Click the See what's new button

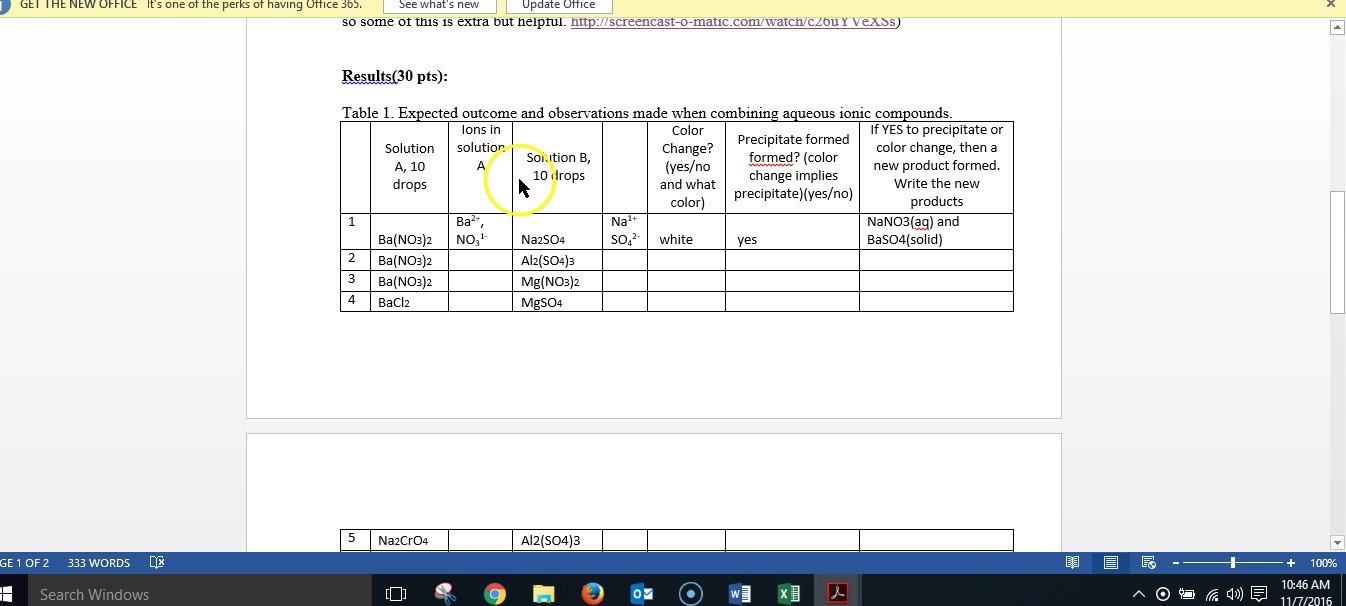coord(438,5)
